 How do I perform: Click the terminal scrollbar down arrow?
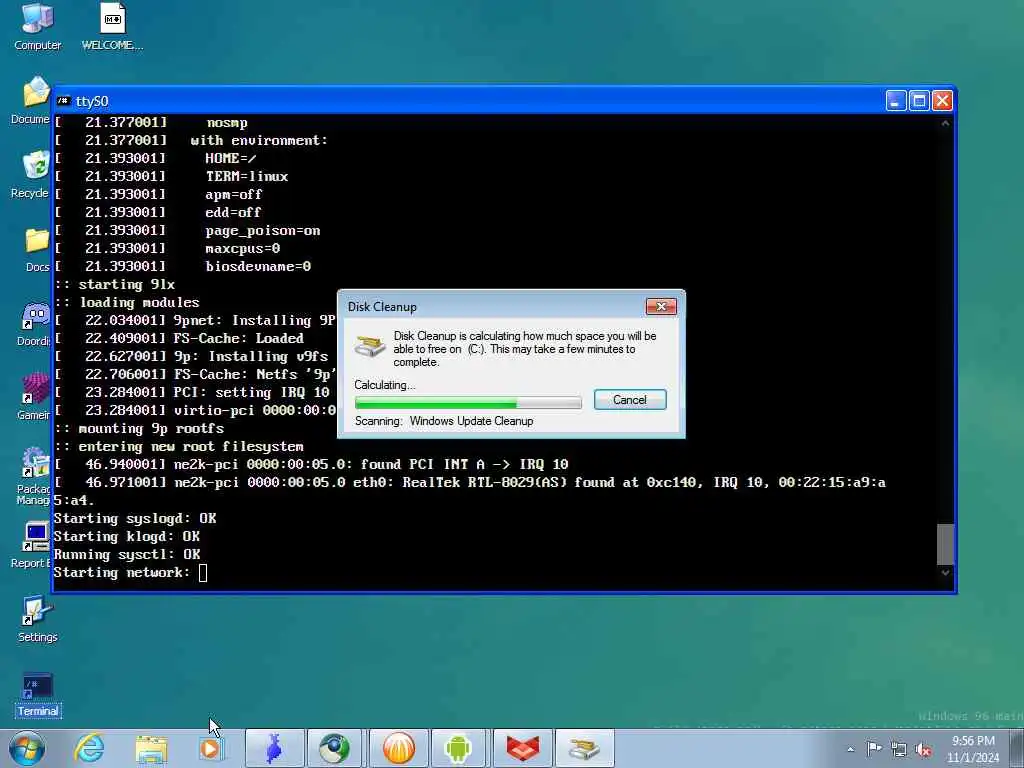945,573
